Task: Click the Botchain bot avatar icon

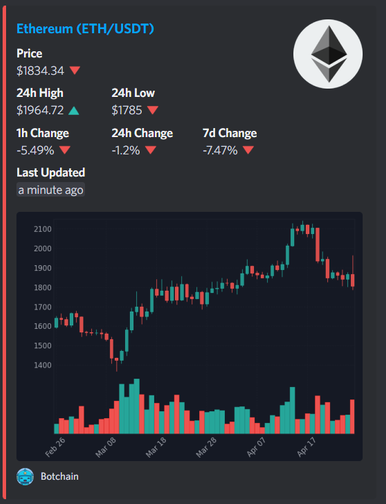Action: pos(25,476)
